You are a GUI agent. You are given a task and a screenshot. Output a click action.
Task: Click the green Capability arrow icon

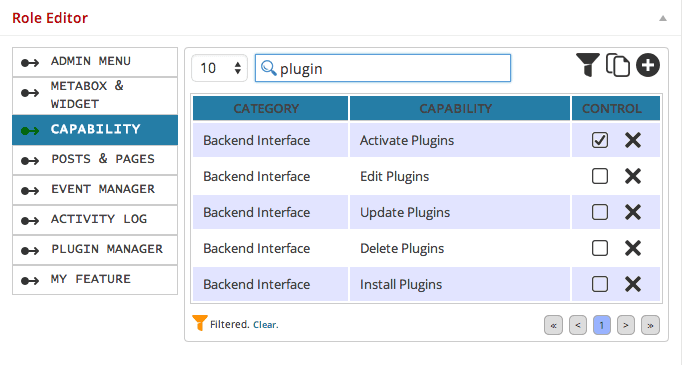click(30, 131)
